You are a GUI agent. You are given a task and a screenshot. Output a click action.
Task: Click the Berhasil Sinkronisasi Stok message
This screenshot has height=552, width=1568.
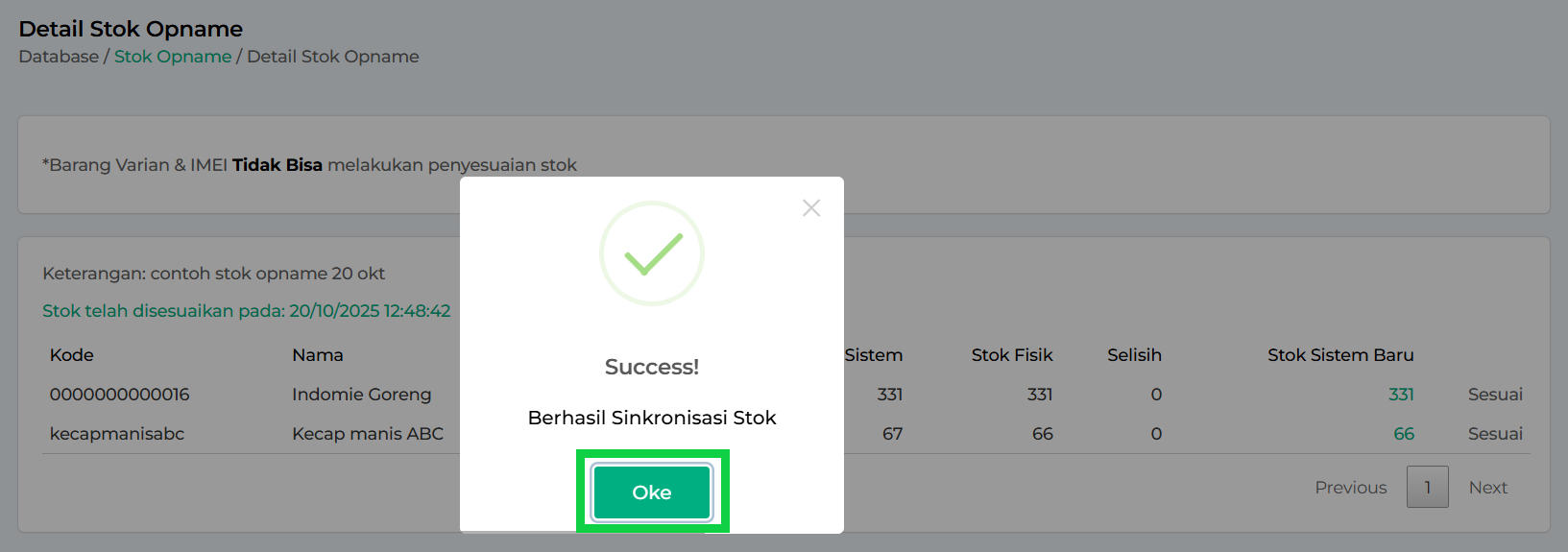(x=652, y=418)
